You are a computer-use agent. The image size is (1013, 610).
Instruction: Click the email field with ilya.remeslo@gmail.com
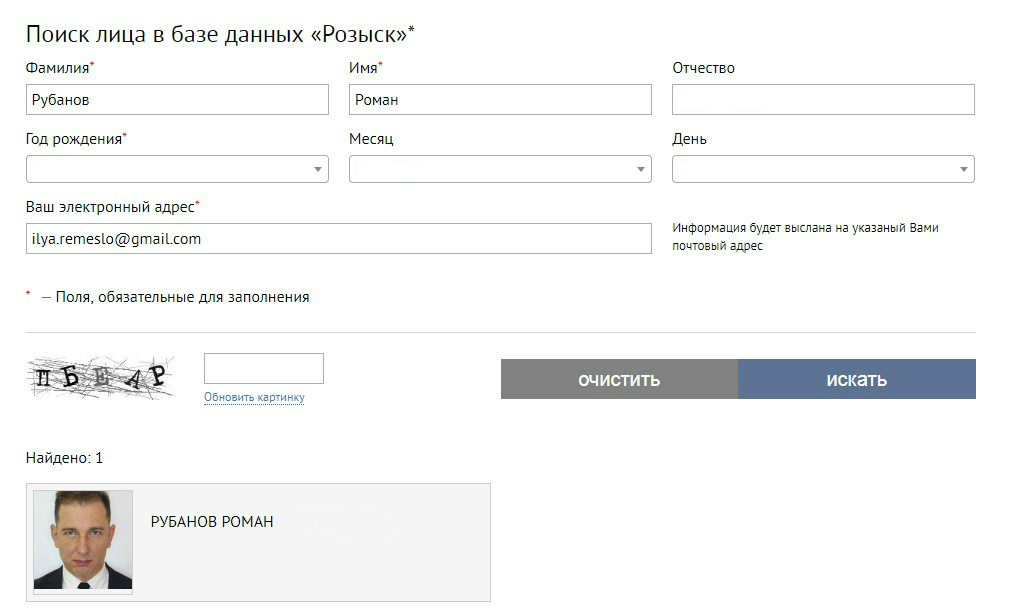tap(339, 239)
